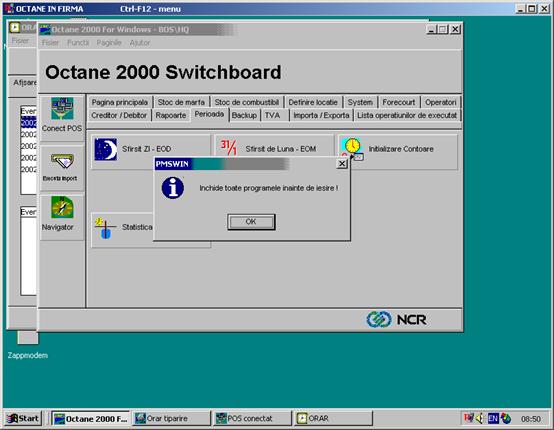Open the Paginile menu

109,43
